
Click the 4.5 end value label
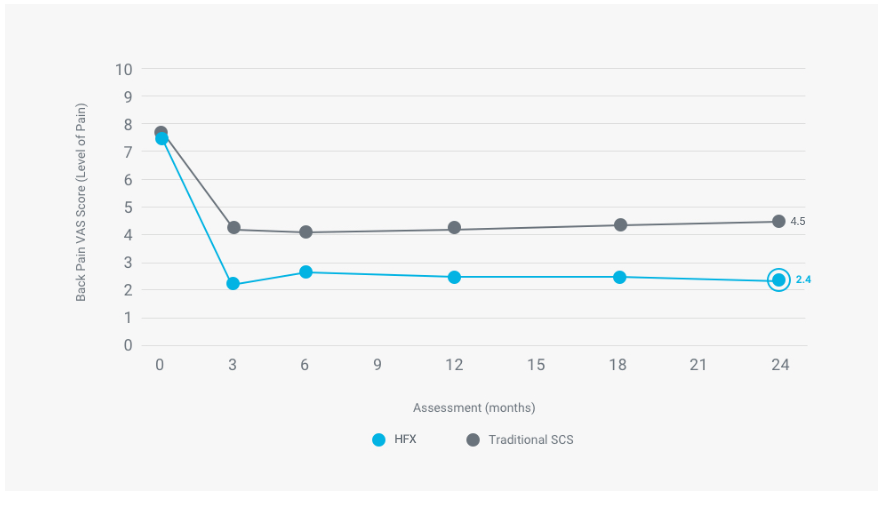click(x=798, y=221)
